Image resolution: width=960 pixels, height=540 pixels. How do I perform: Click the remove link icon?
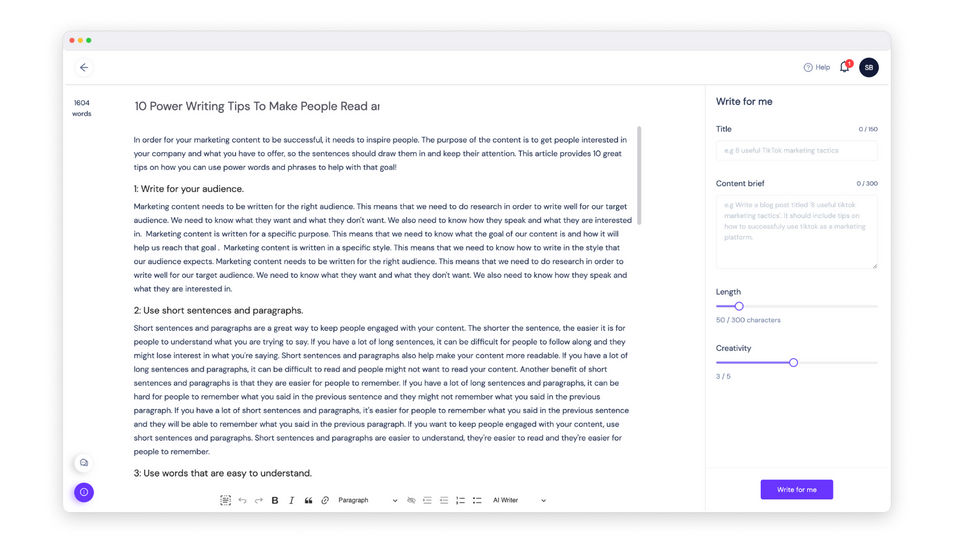pyautogui.click(x=411, y=500)
